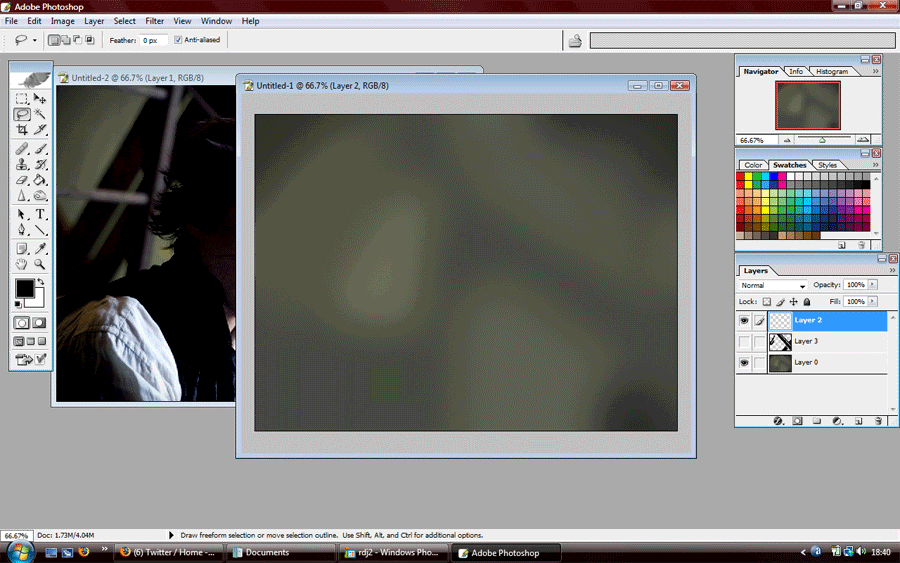Delete layer trash button in Layers
900x563 pixels.
878,421
